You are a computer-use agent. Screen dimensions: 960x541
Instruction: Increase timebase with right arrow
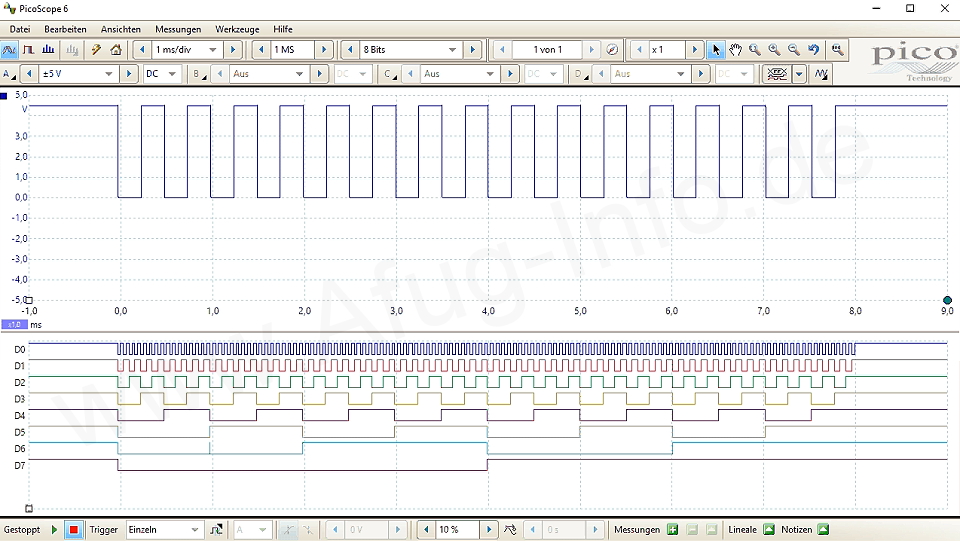[x=233, y=50]
